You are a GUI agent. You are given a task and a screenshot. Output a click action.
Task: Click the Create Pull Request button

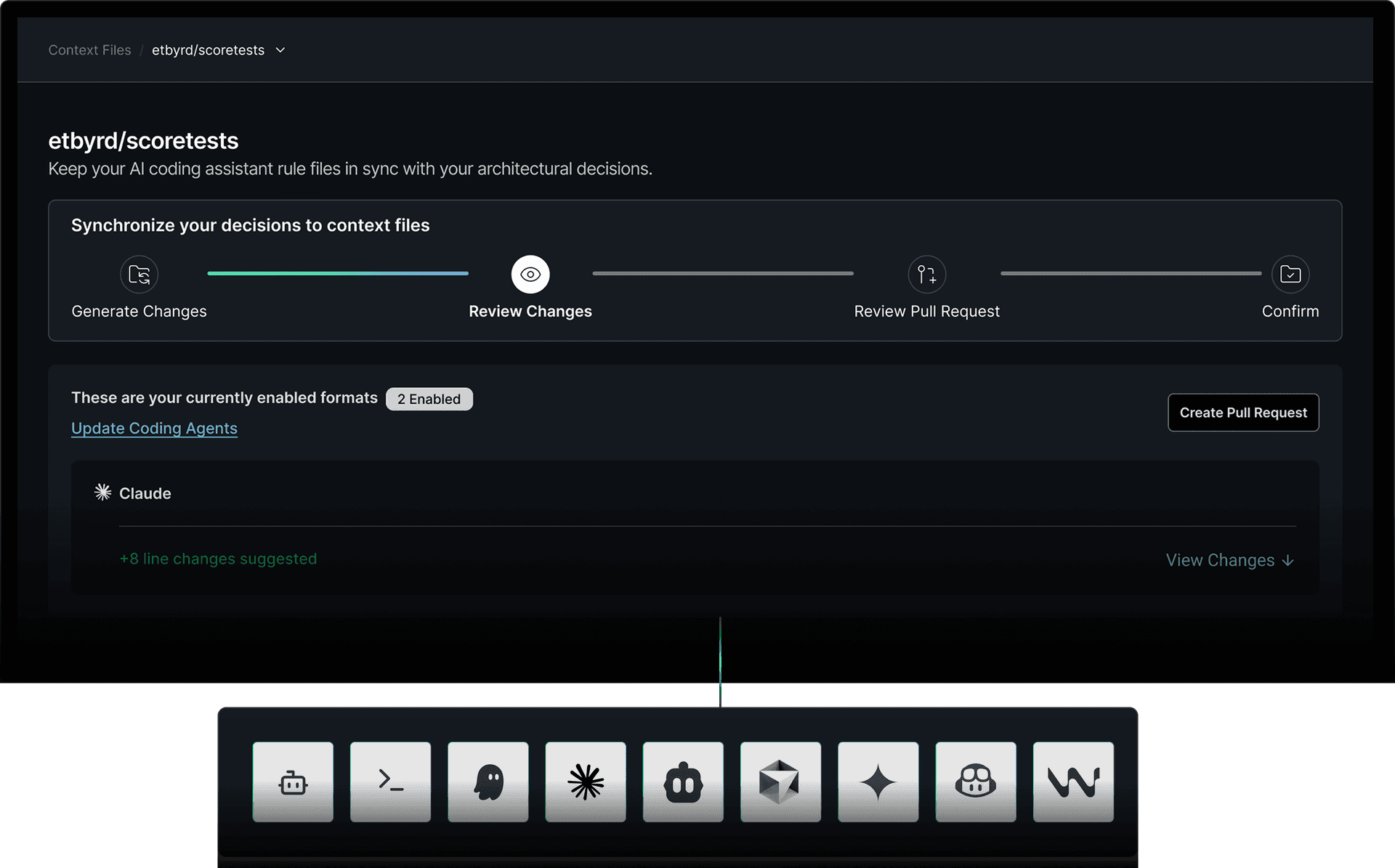tap(1243, 413)
